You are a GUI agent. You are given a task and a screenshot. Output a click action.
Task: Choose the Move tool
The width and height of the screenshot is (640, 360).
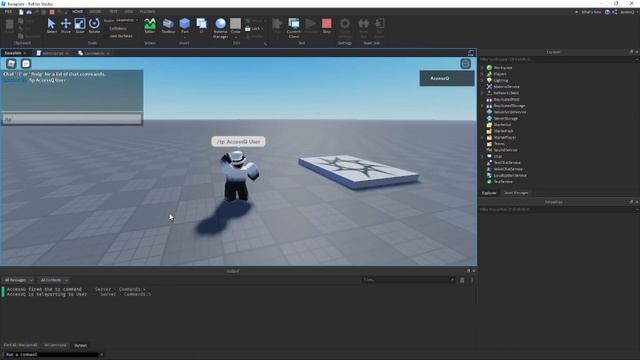click(66, 26)
